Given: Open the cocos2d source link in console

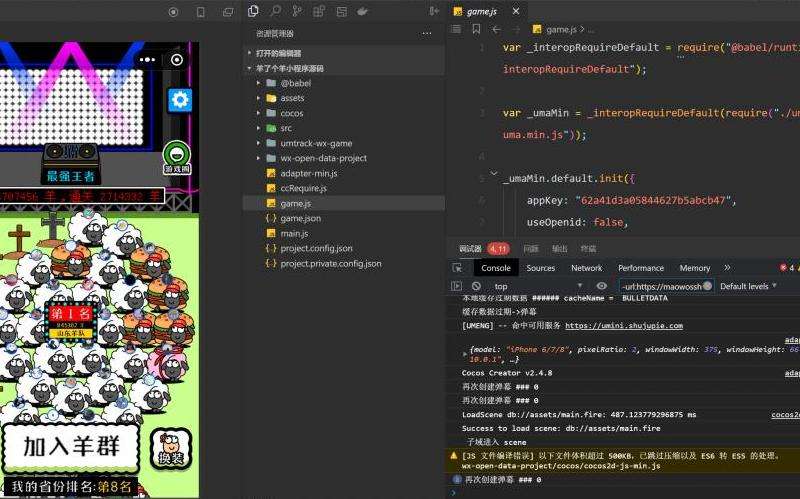Looking at the screenshot, I should 785,415.
